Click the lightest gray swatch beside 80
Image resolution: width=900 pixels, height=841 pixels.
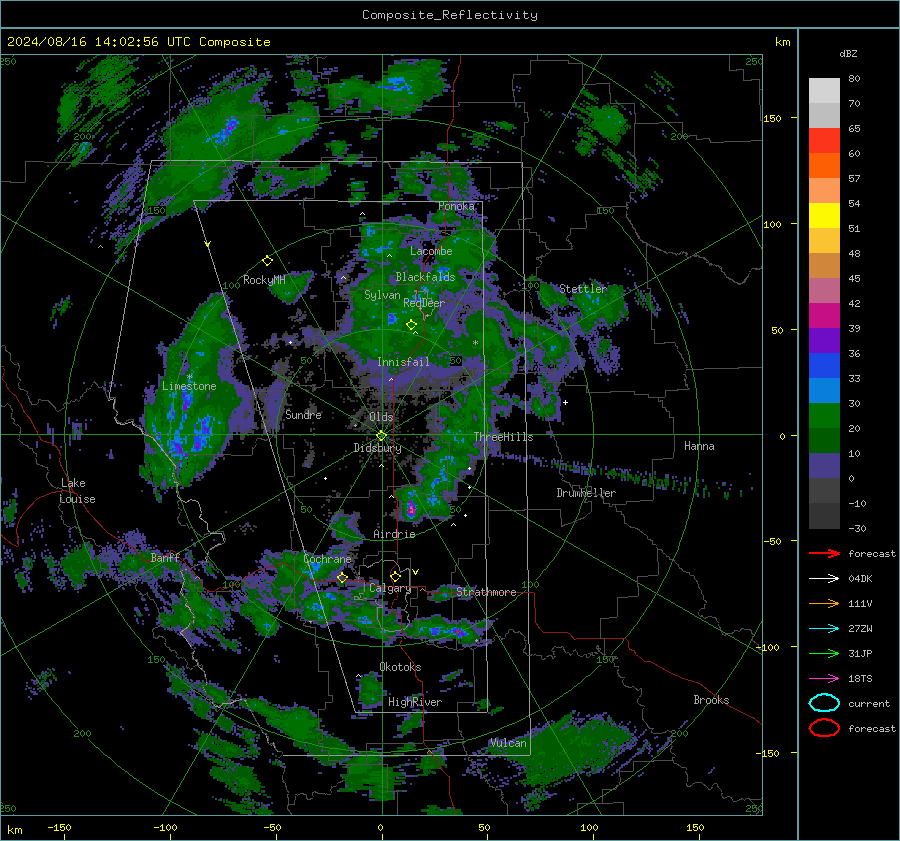(824, 91)
